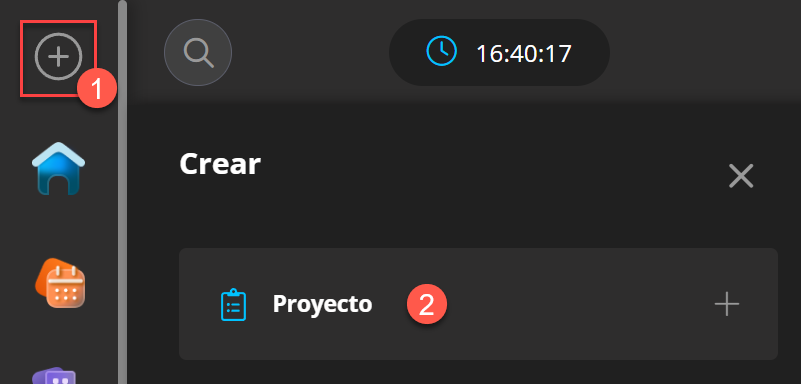Open the 16:40:17 time tracker display
This screenshot has width=801, height=384.
pyautogui.click(x=524, y=53)
